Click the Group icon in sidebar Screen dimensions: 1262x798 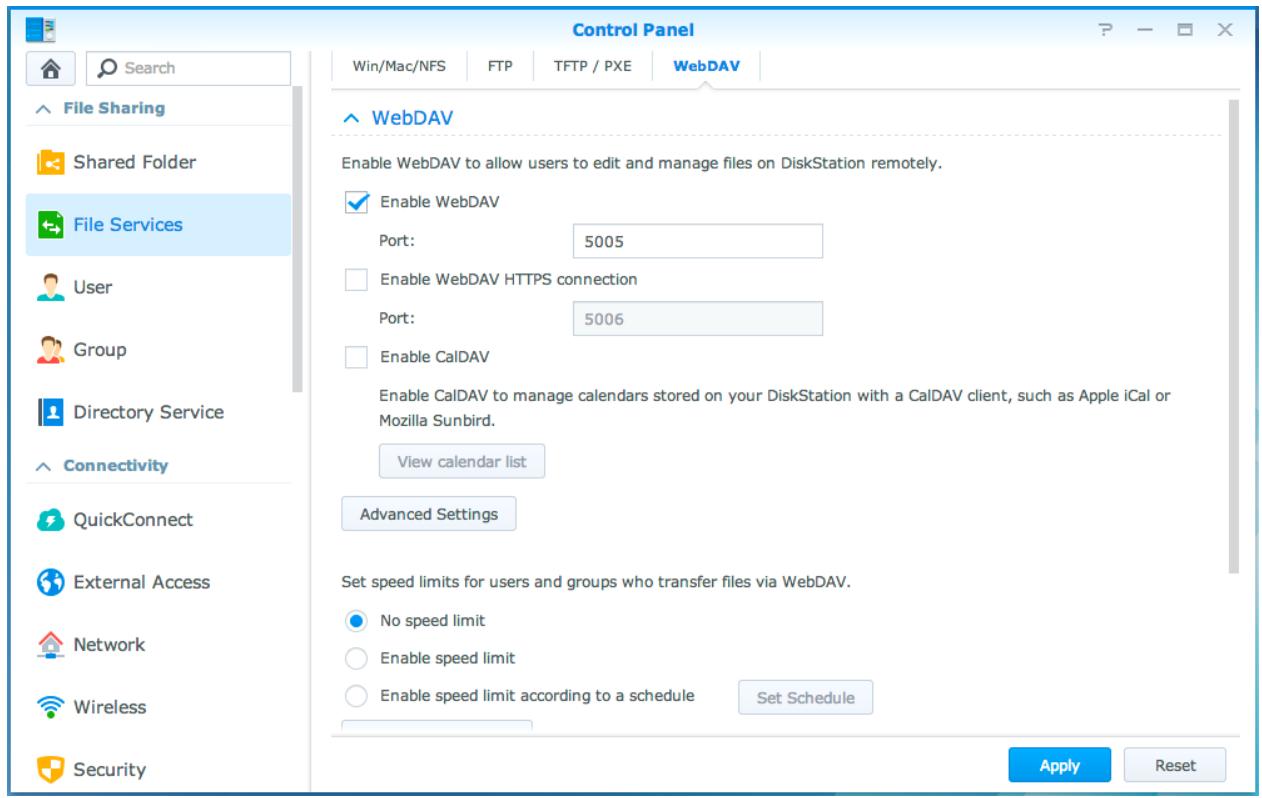tap(50, 350)
